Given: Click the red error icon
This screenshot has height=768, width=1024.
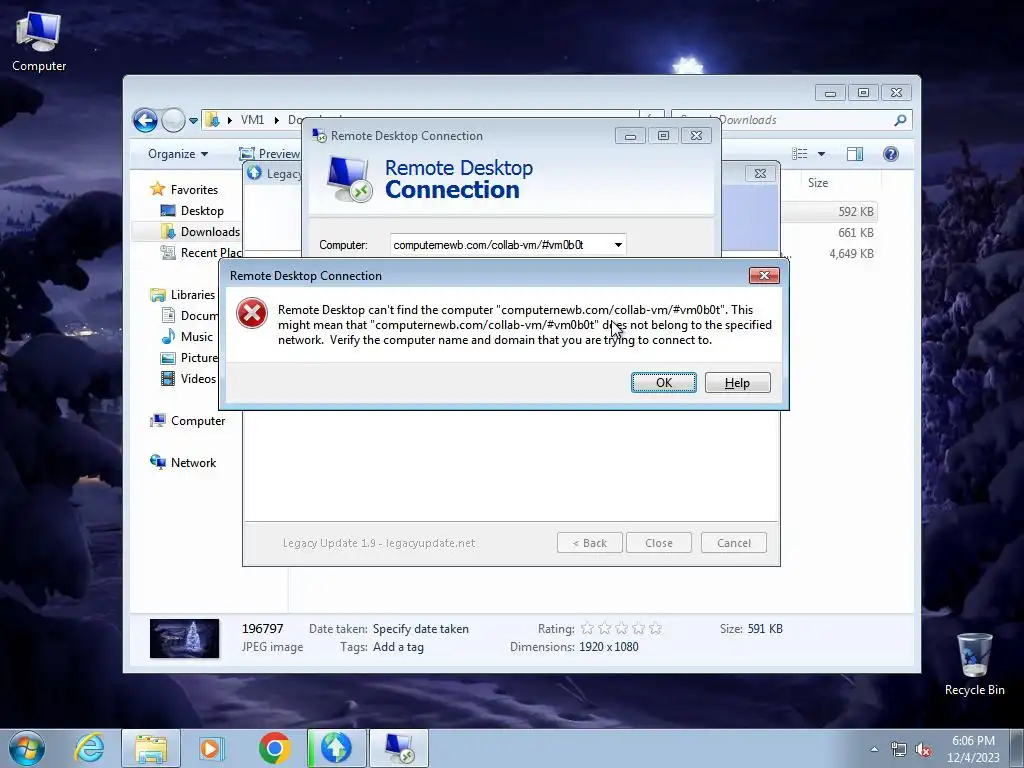Looking at the screenshot, I should (x=252, y=313).
